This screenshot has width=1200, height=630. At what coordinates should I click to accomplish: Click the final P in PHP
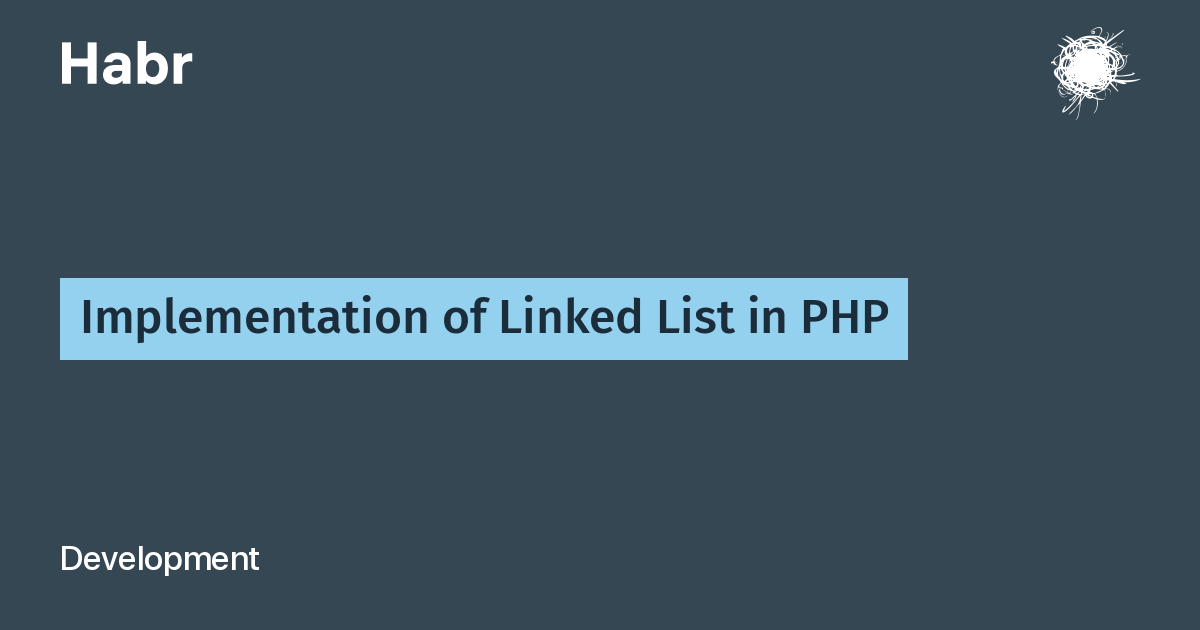[875, 319]
